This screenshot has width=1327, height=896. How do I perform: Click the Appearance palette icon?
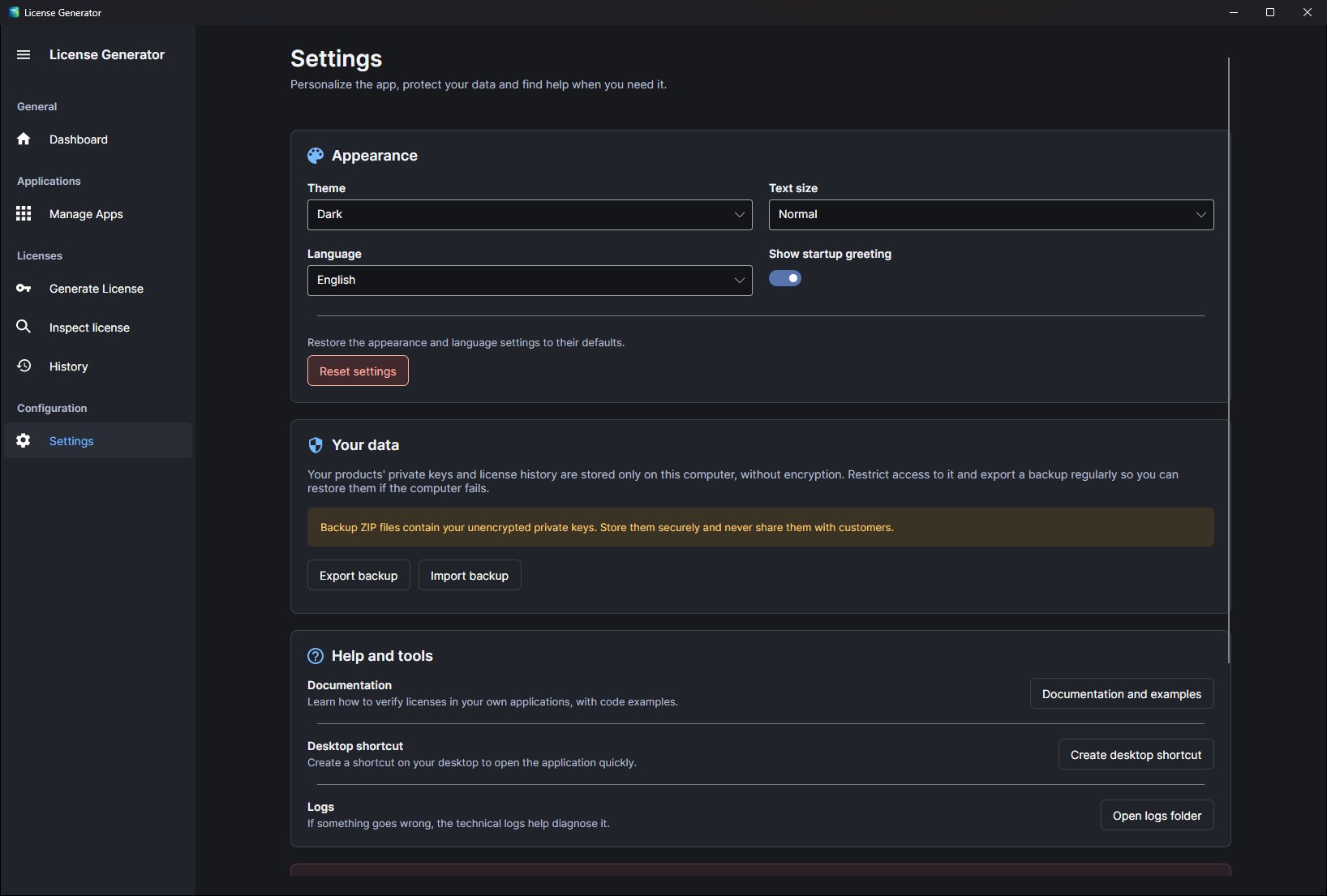pos(316,156)
